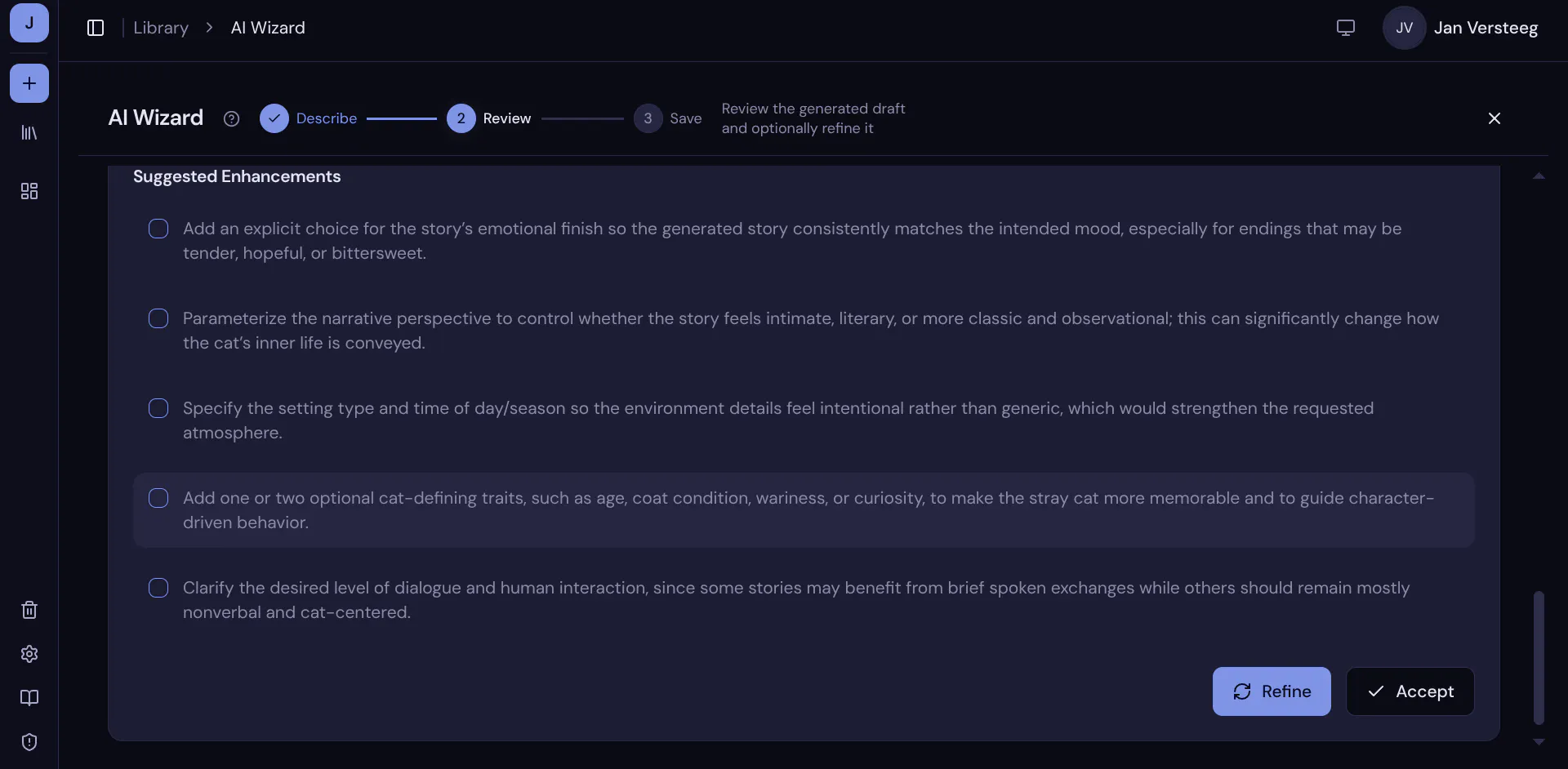
Task: Select the Review step 2
Action: pyautogui.click(x=489, y=118)
